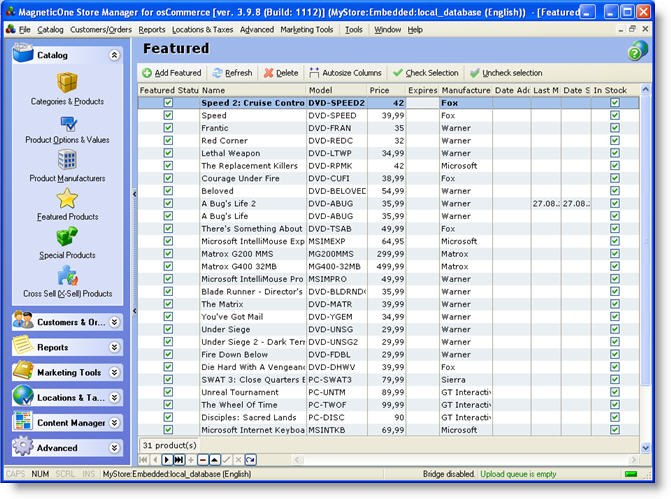
Task: Click the insert record plus navigator button
Action: click(x=191, y=460)
